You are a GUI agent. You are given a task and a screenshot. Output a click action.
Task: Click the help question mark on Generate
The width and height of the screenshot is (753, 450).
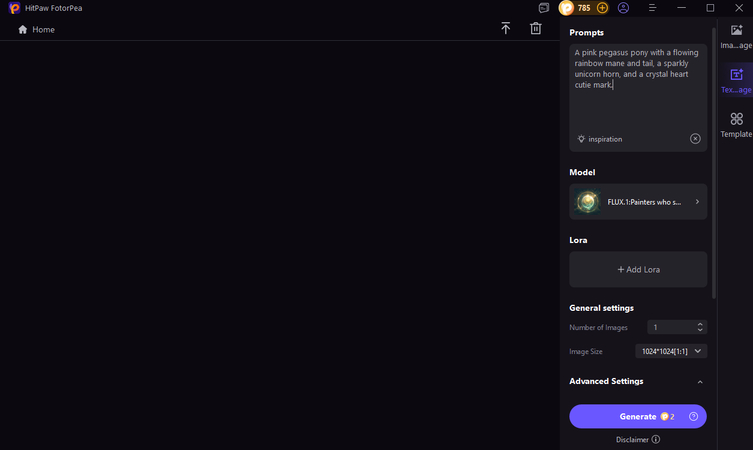(x=694, y=416)
